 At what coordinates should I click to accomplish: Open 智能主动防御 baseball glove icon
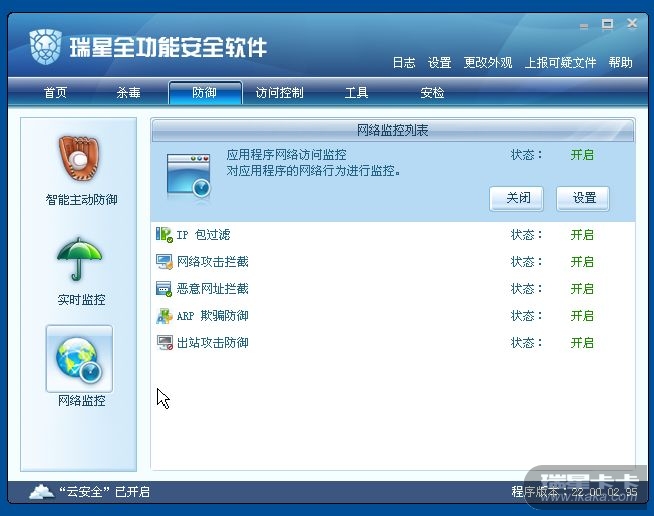click(x=79, y=157)
